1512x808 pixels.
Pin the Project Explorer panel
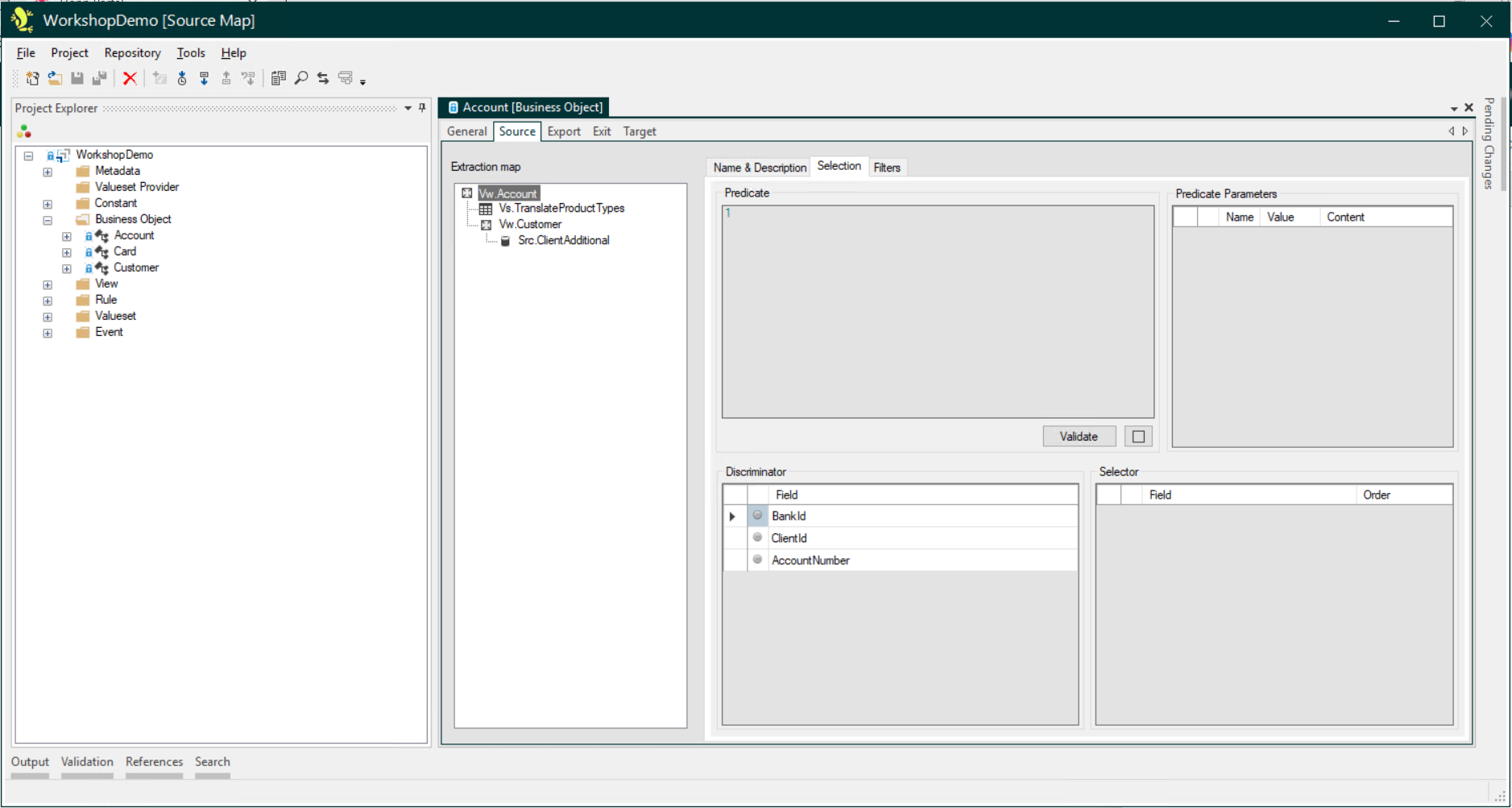coord(421,108)
